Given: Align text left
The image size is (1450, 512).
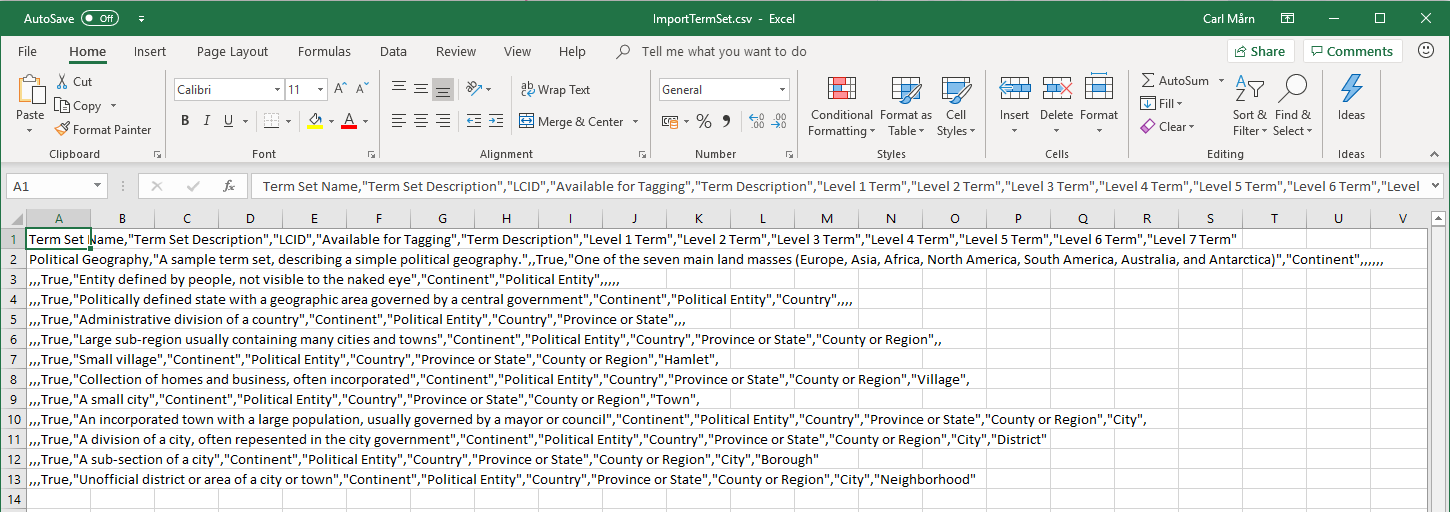Looking at the screenshot, I should tap(399, 121).
